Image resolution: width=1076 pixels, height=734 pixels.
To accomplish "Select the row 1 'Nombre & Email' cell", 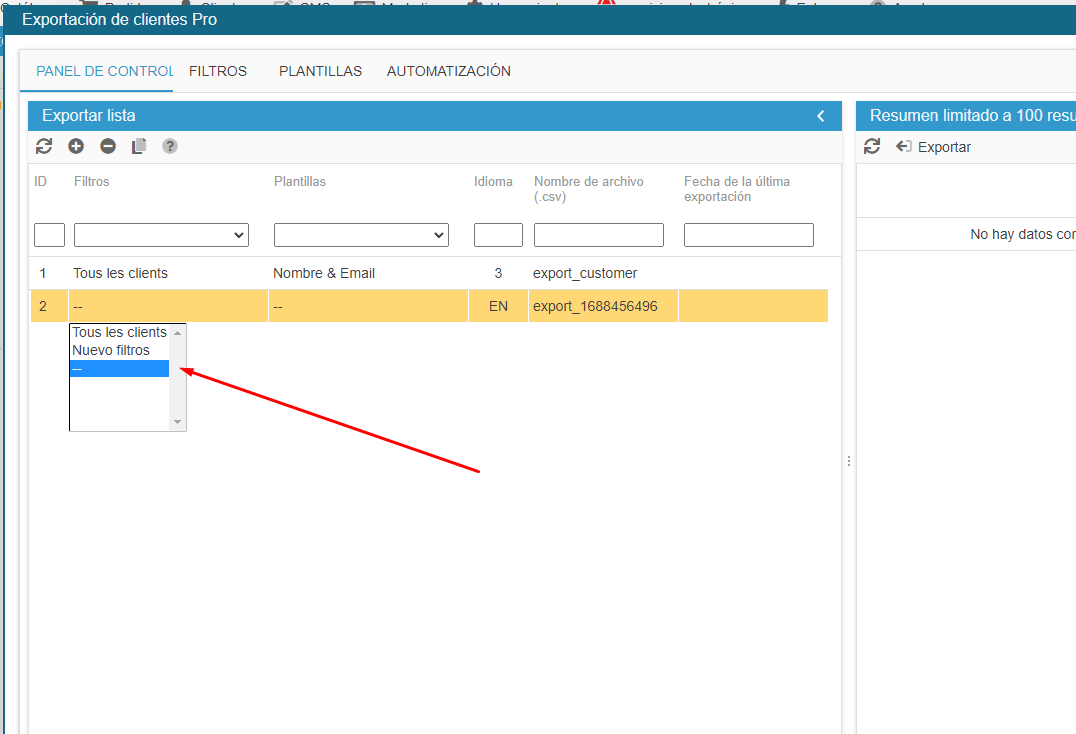I will (324, 273).
